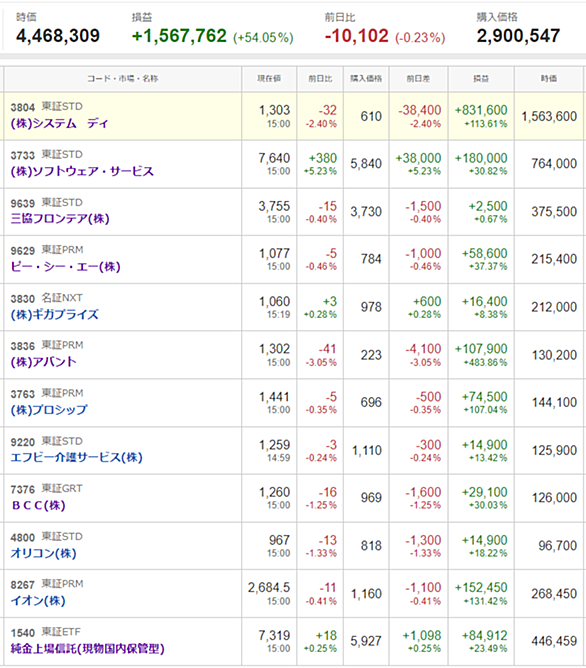Open the 純金上場信託(現物国内保管型) link
The width and height of the screenshot is (586, 668).
pyautogui.click(x=87, y=648)
